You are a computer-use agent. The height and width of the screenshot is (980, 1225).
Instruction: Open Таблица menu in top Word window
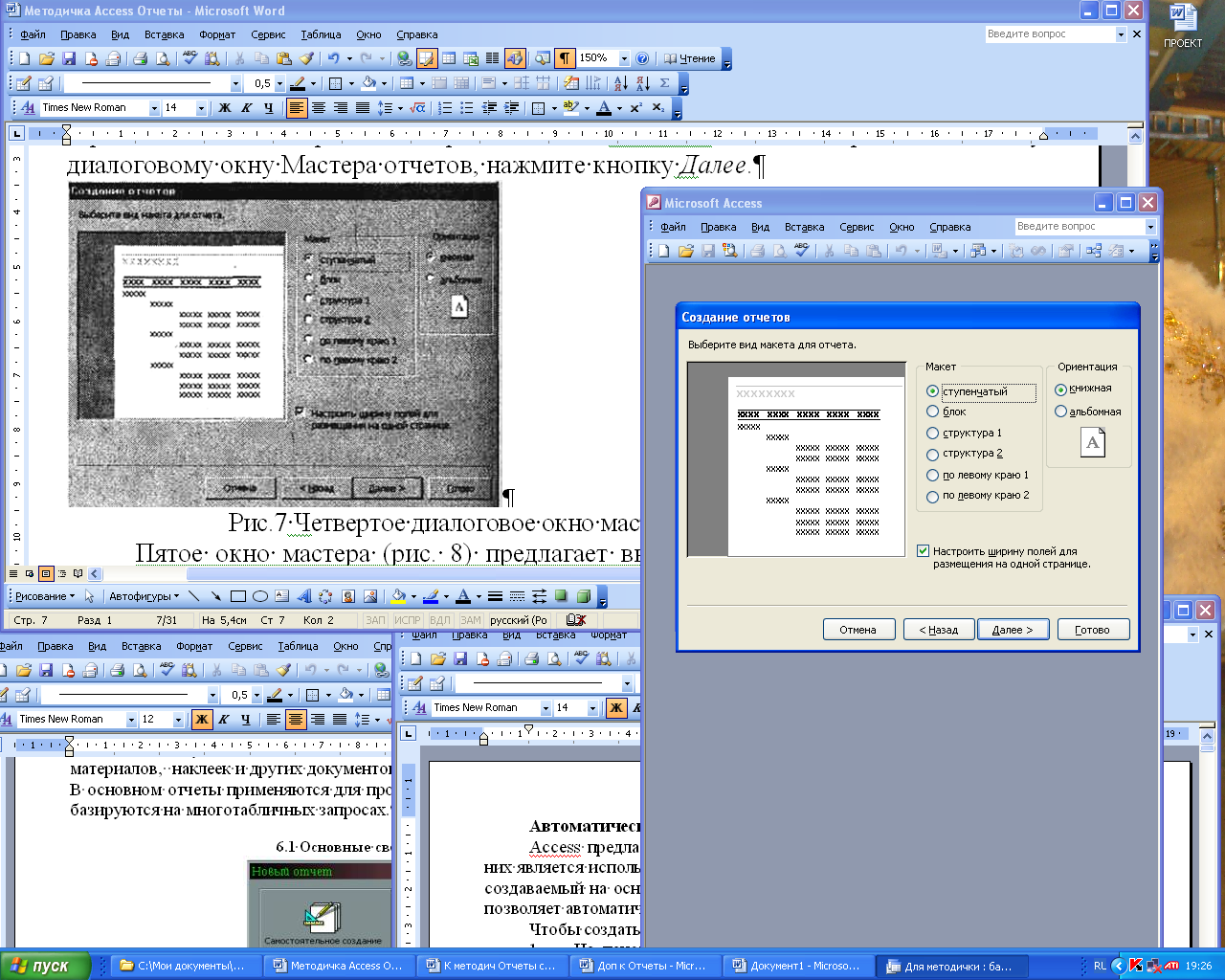pos(321,34)
